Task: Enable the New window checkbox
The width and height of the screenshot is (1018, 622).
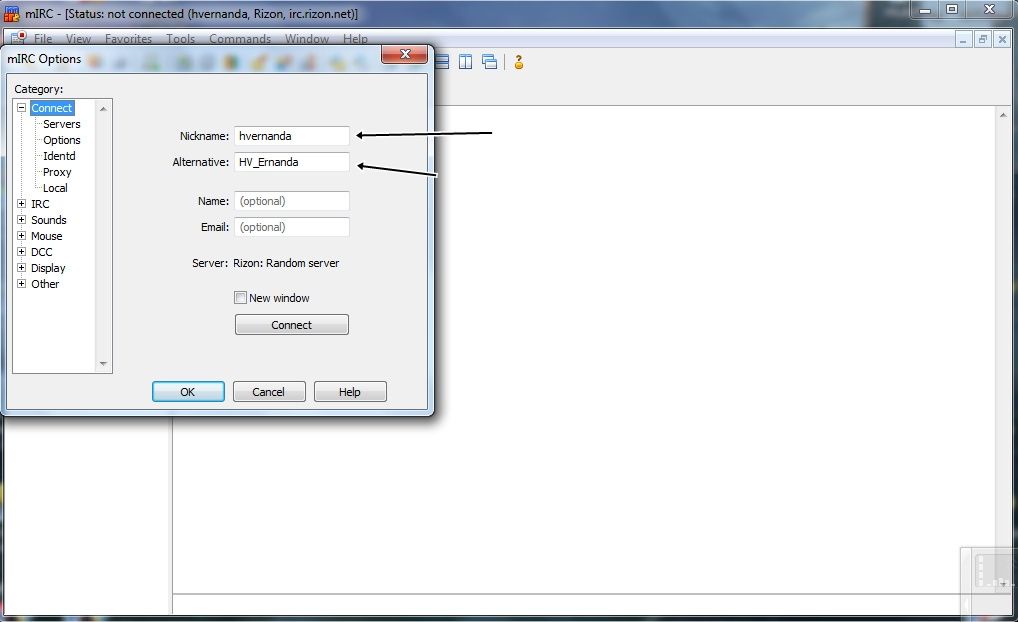Action: tap(240, 298)
